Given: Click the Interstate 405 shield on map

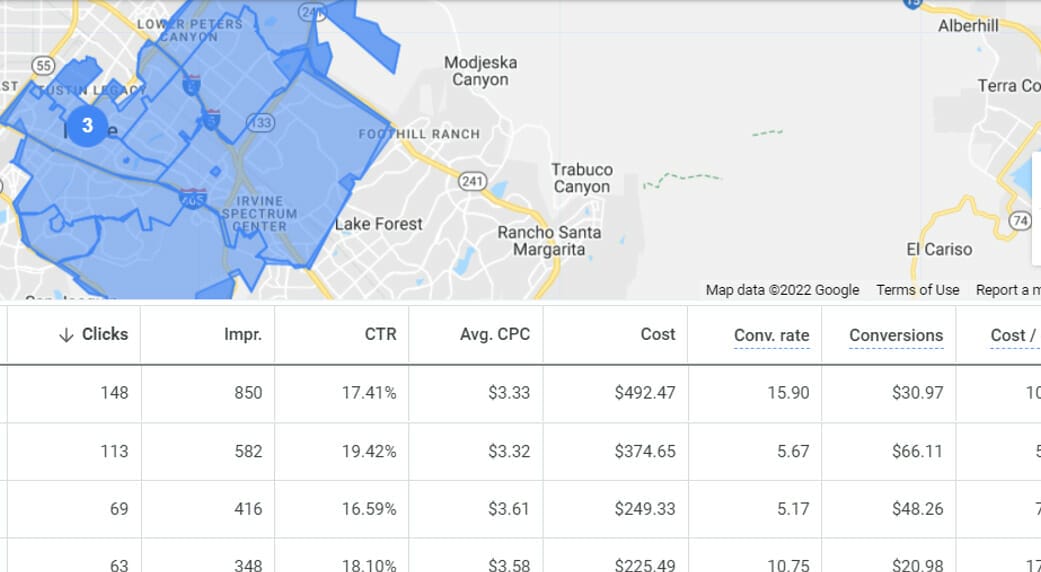Looking at the screenshot, I should [194, 198].
